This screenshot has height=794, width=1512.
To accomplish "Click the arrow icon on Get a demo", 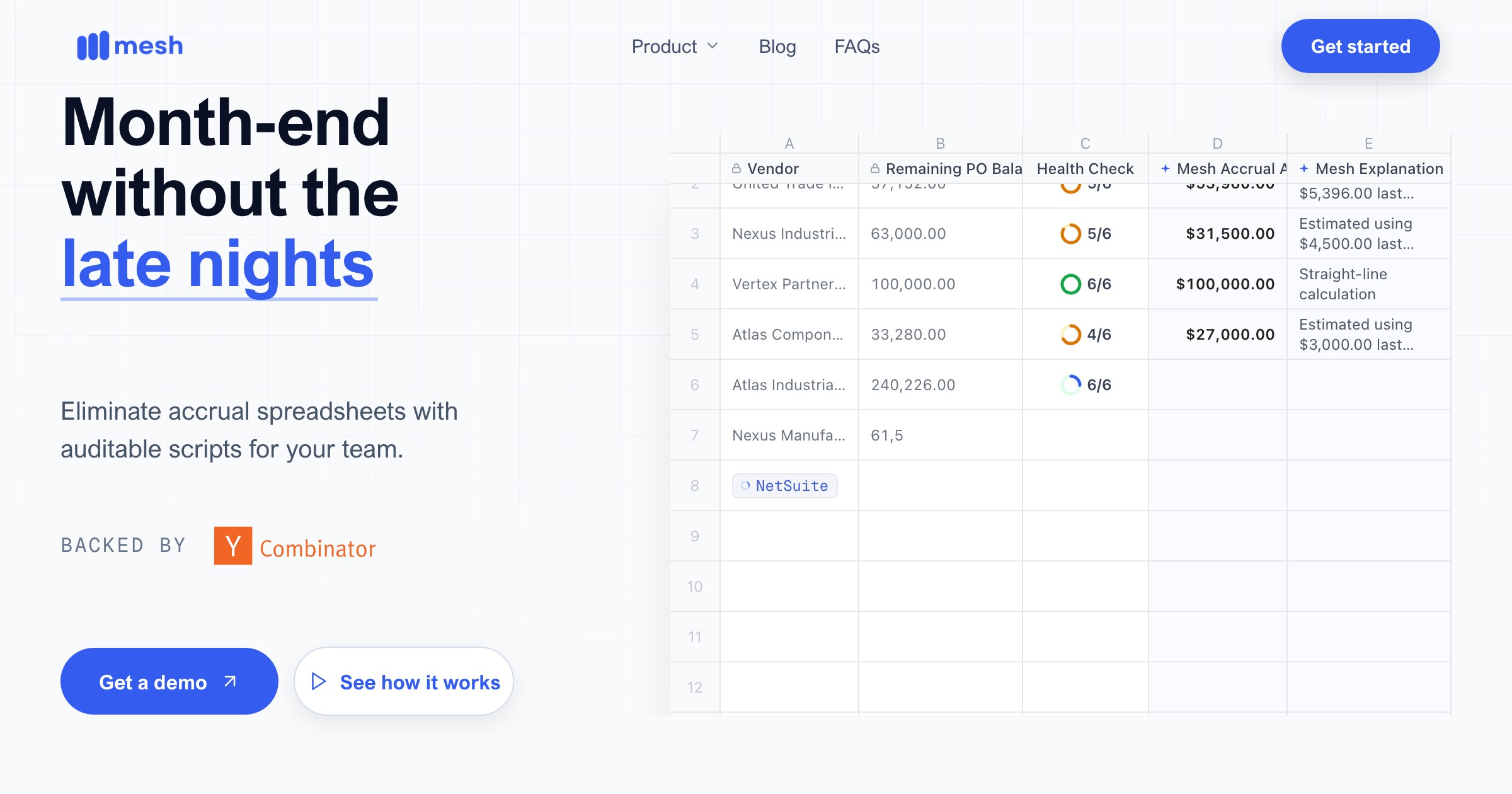I will [230, 681].
